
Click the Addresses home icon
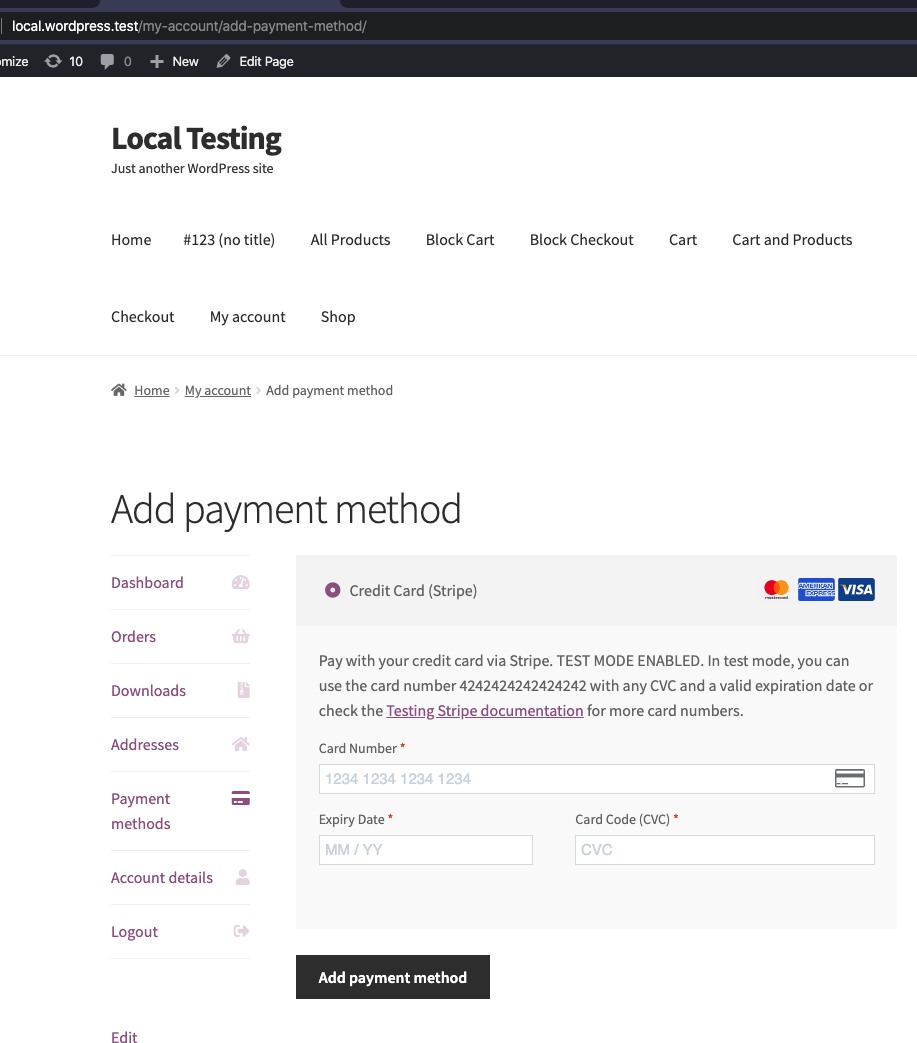[x=240, y=744]
